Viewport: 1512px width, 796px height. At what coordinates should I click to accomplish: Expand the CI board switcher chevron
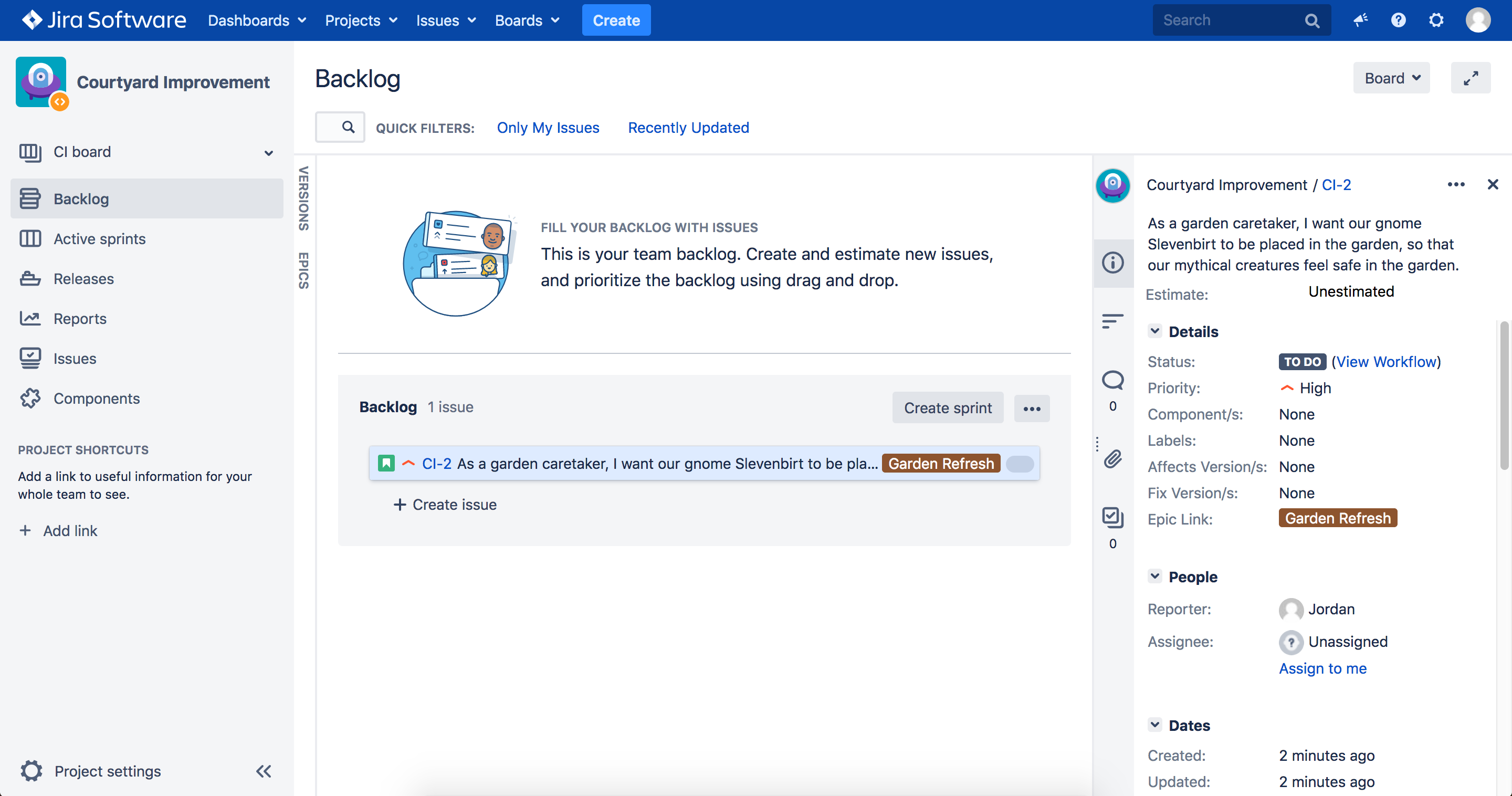(269, 153)
